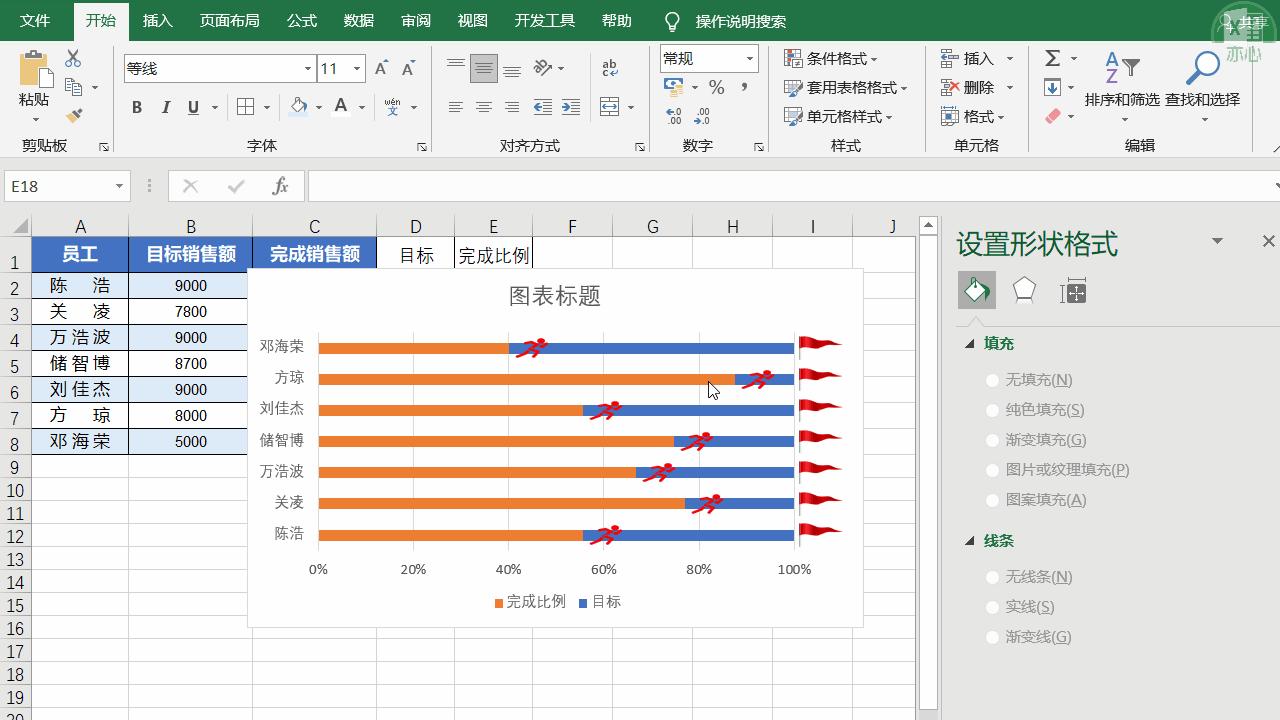This screenshot has width=1280, height=720.
Task: Open the font name dropdown
Action: coord(307,68)
